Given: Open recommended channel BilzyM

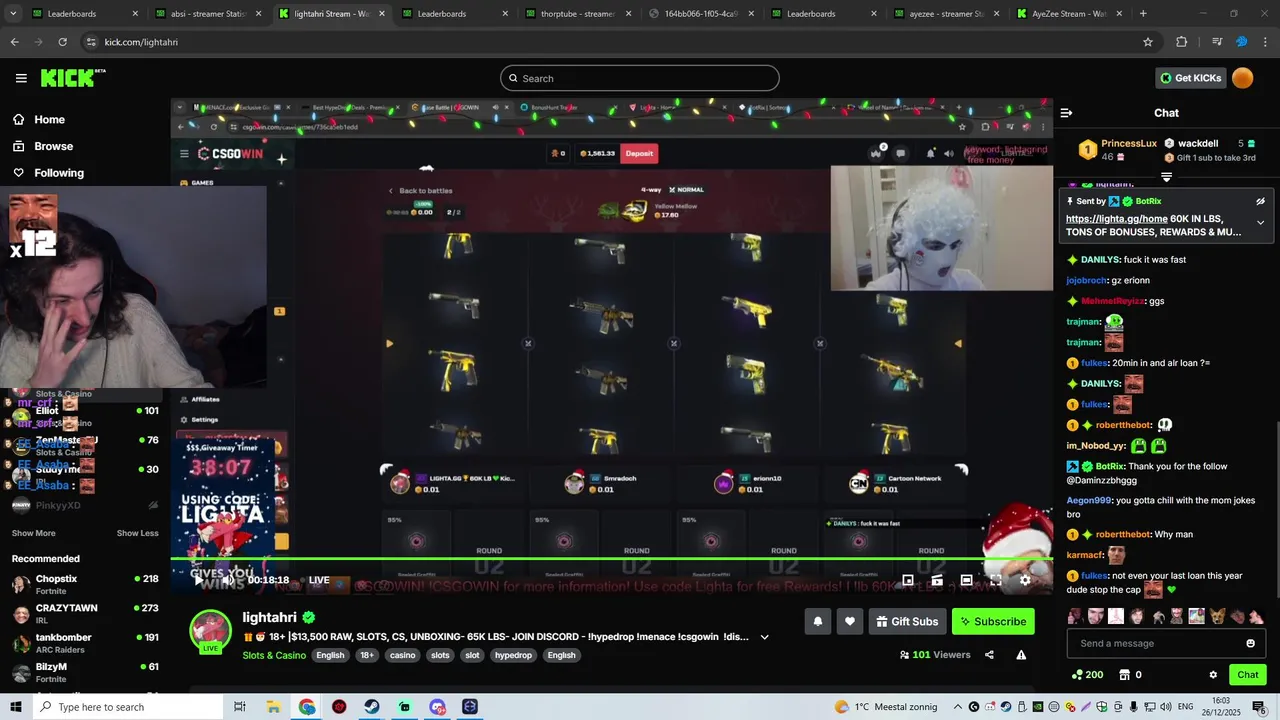Looking at the screenshot, I should (x=85, y=672).
